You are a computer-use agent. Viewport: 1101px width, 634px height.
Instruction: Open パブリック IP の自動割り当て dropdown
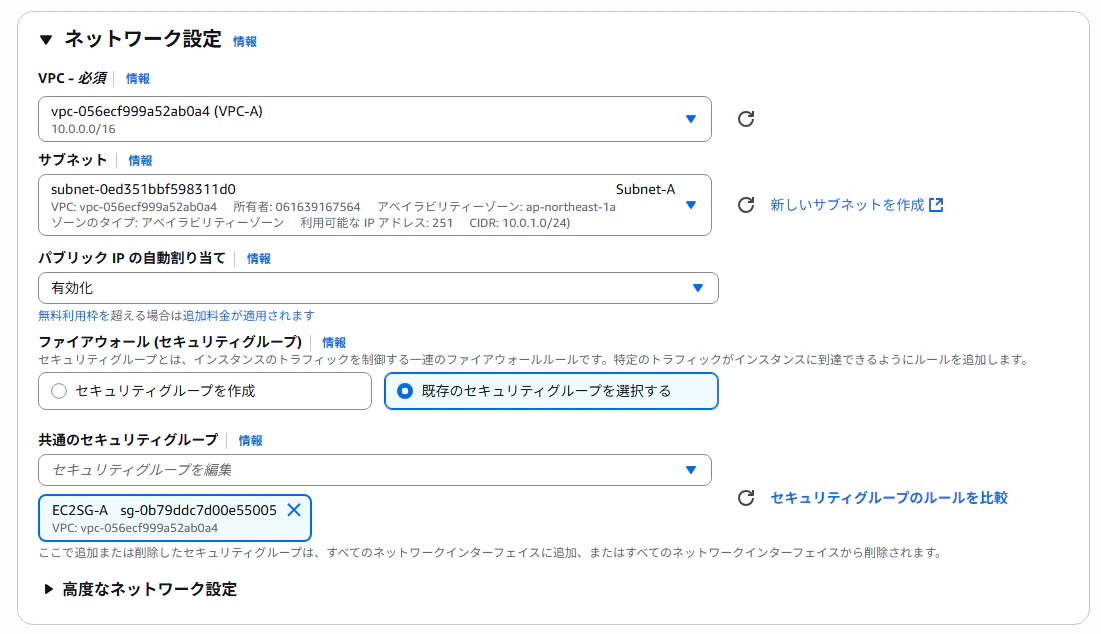[378, 288]
